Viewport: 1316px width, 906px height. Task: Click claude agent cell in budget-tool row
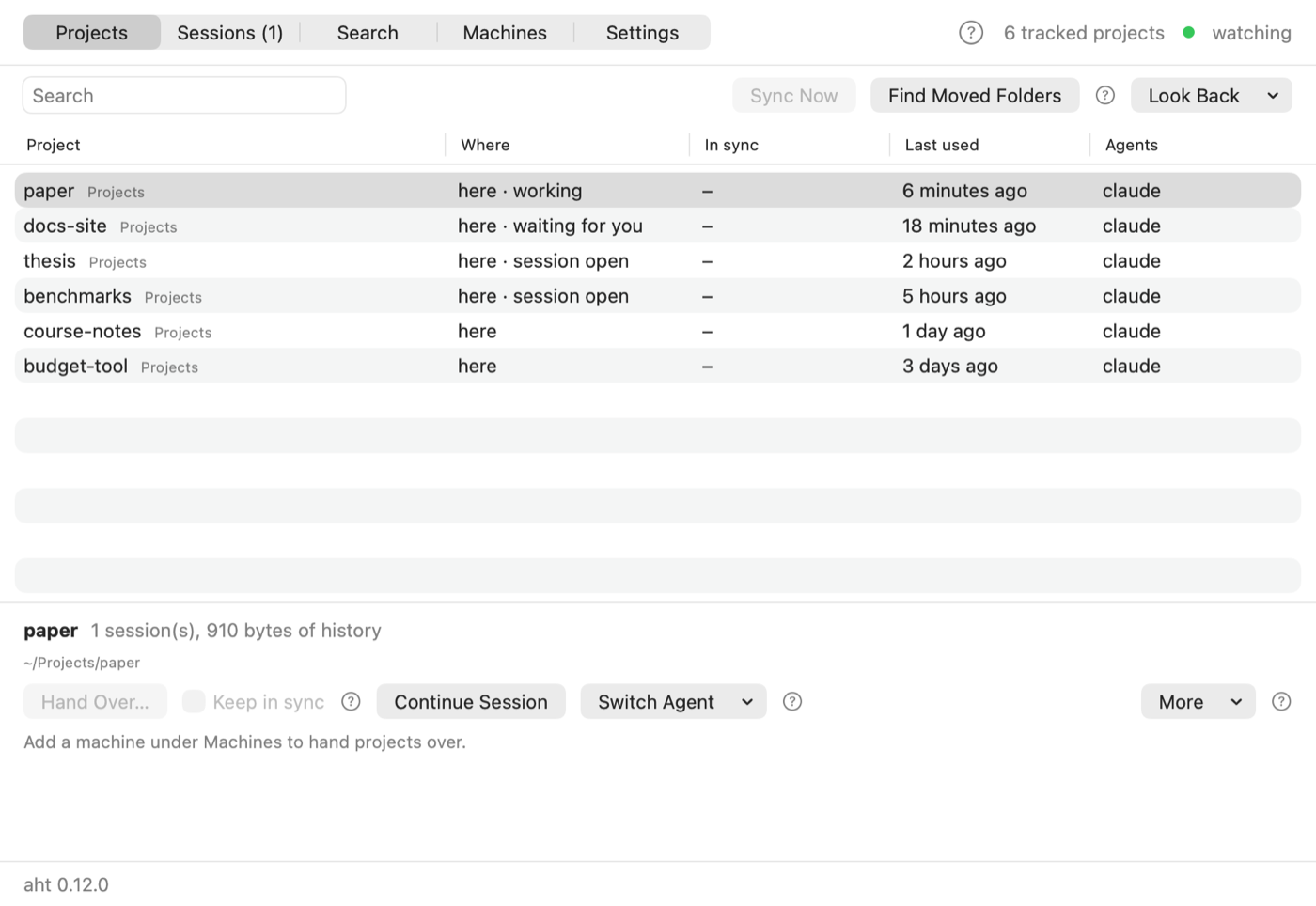tap(1132, 366)
